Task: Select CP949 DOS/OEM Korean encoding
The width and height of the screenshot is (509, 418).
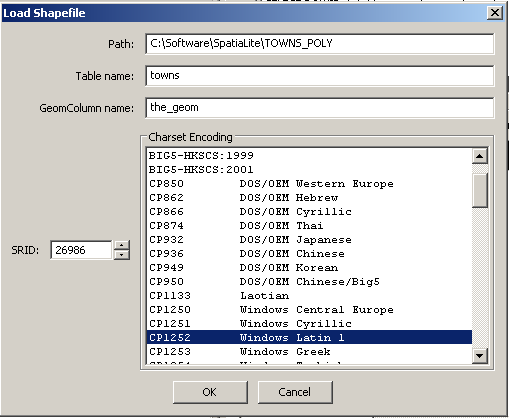Action: pos(309,268)
